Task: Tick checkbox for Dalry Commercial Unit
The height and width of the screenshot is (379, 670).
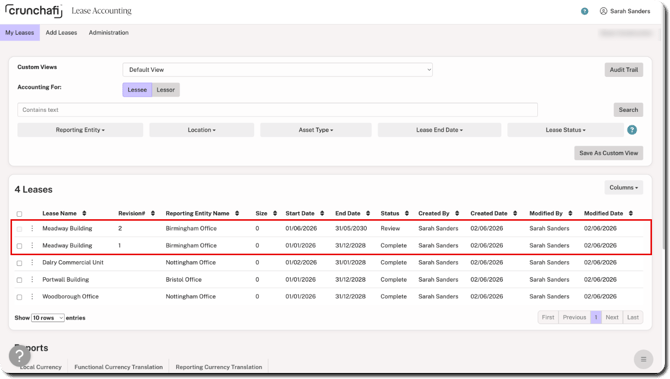Action: click(x=19, y=263)
